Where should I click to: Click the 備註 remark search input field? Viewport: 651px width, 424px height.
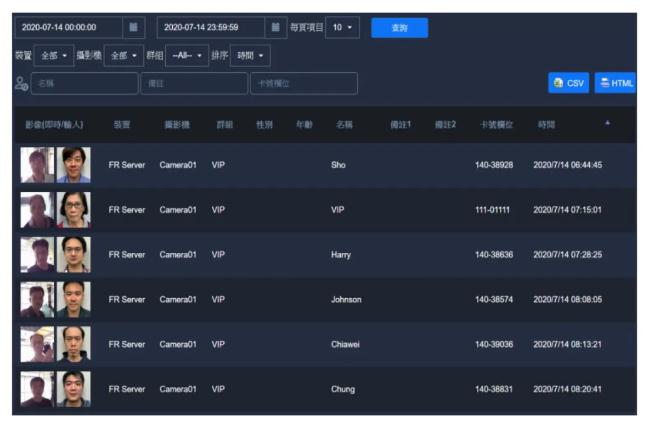pyautogui.click(x=193, y=84)
